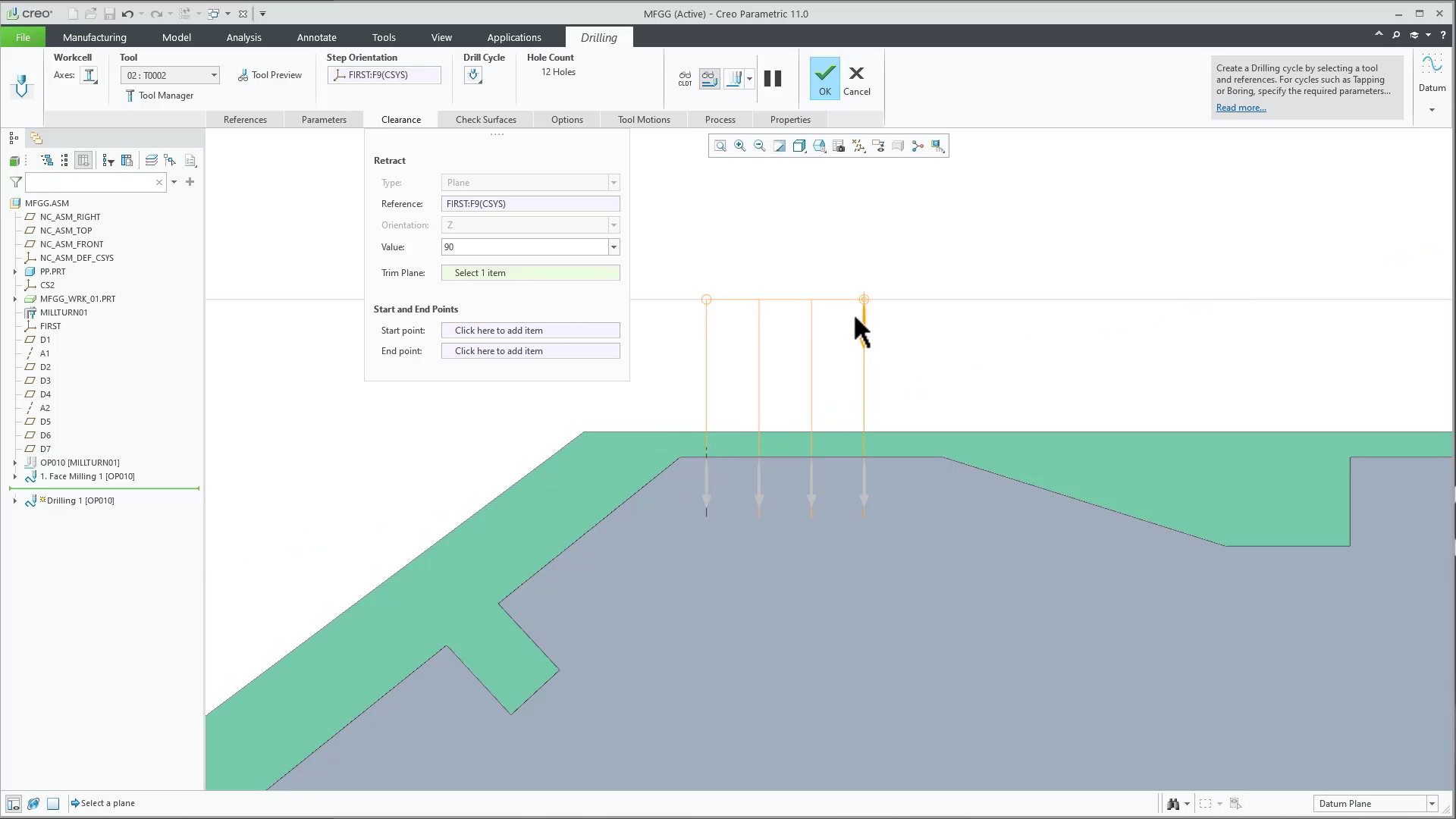Open the Manufacturing ribbon tab
The width and height of the screenshot is (1456, 819).
95,37
